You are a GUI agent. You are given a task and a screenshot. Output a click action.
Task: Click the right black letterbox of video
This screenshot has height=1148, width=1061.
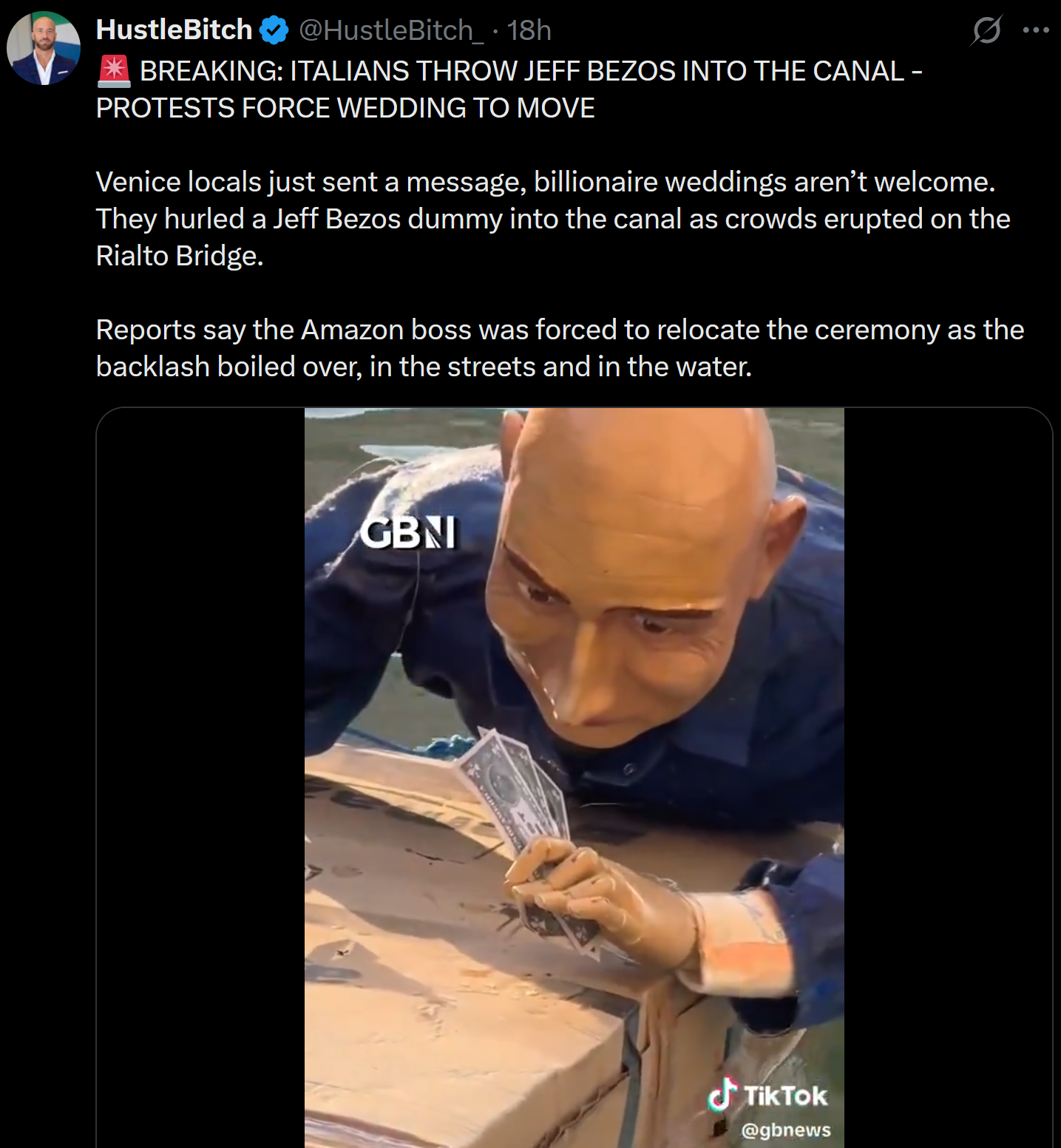coord(948,778)
